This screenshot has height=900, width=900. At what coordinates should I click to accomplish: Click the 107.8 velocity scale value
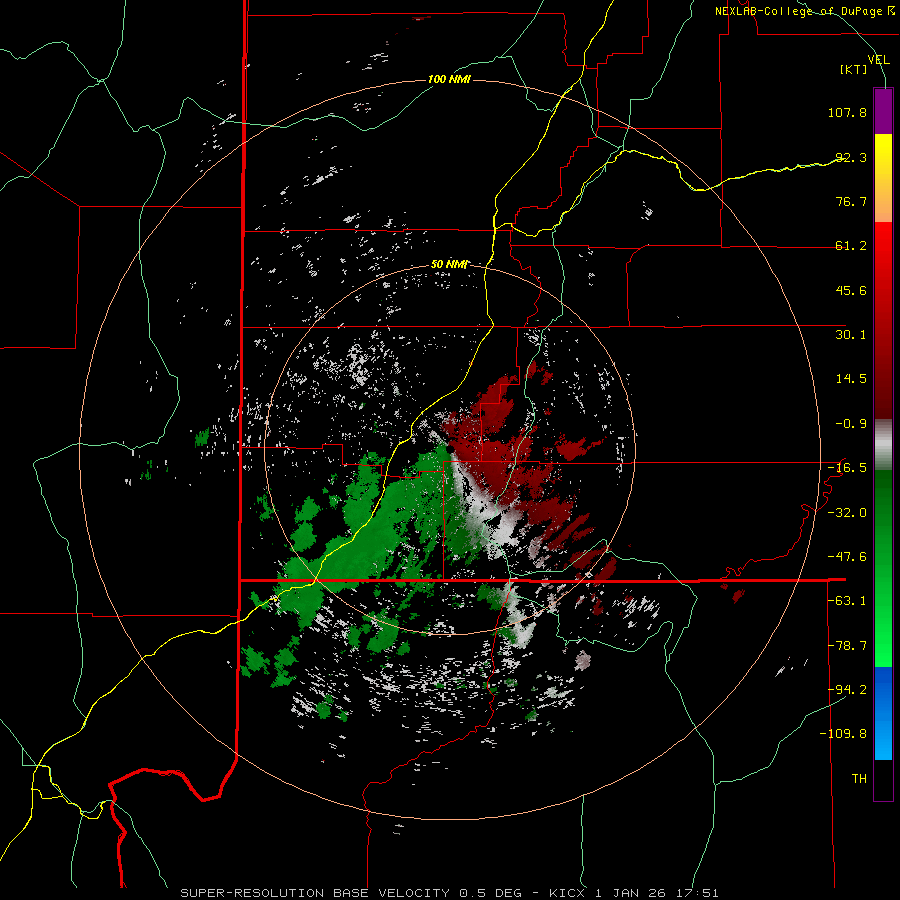(x=847, y=112)
